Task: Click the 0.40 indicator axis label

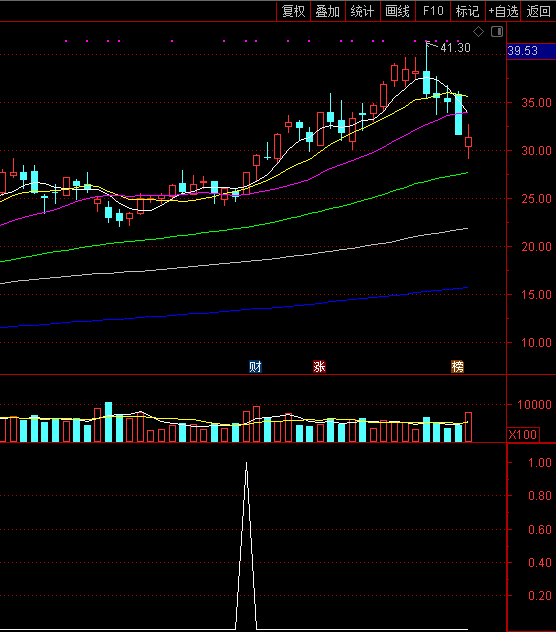Action: tap(540, 562)
